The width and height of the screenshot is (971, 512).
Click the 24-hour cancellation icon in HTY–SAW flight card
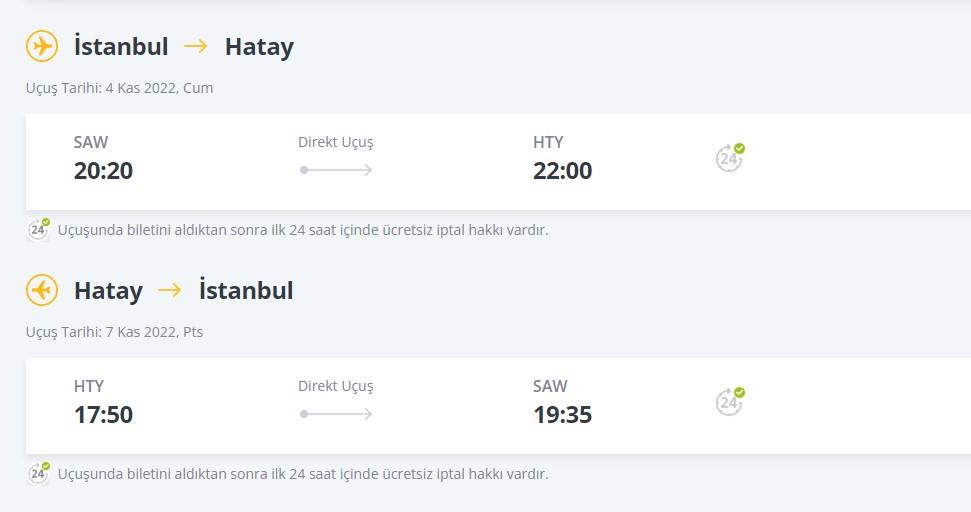730,401
